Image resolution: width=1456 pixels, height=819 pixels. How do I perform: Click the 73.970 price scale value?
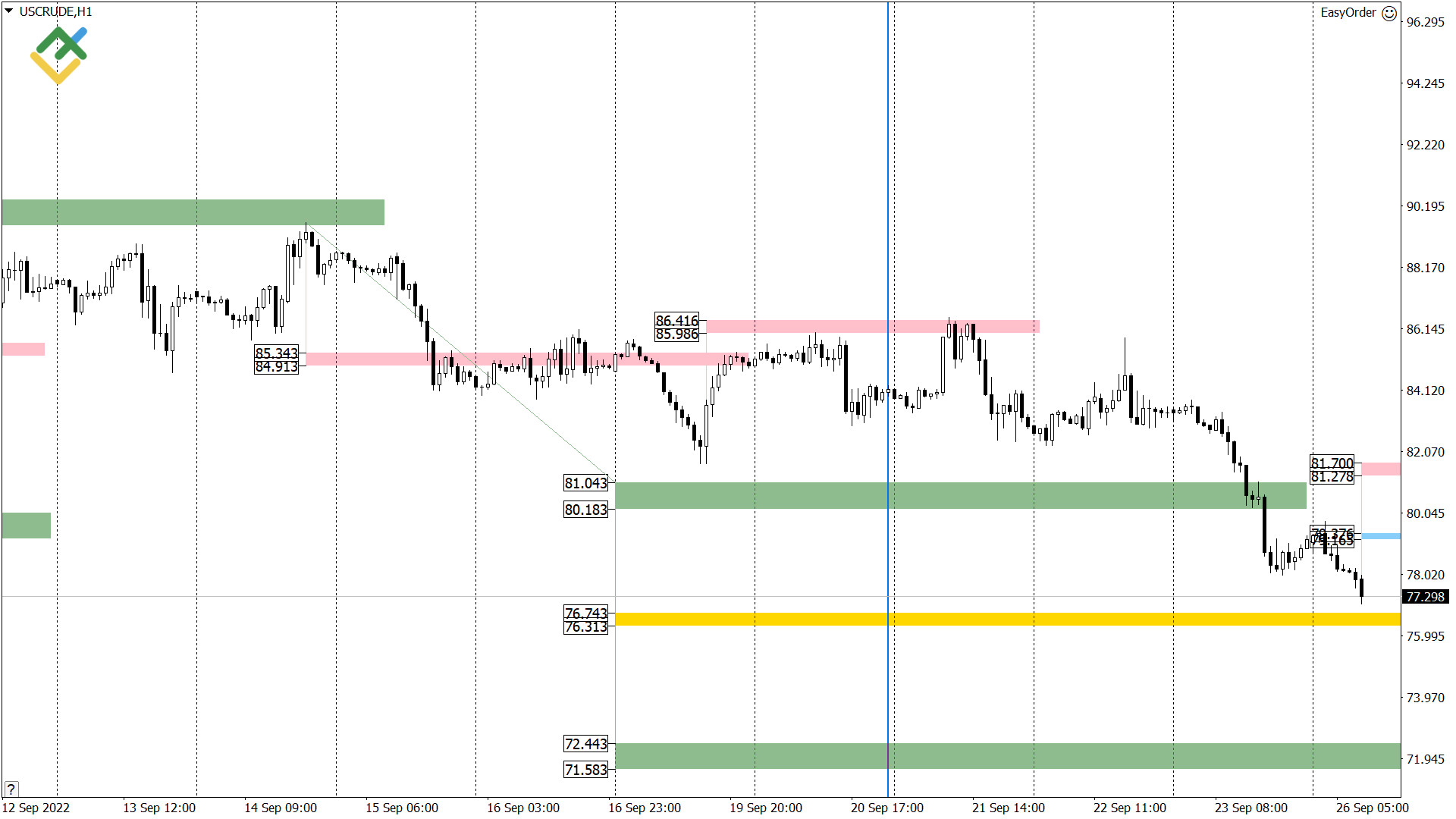pyautogui.click(x=1426, y=698)
